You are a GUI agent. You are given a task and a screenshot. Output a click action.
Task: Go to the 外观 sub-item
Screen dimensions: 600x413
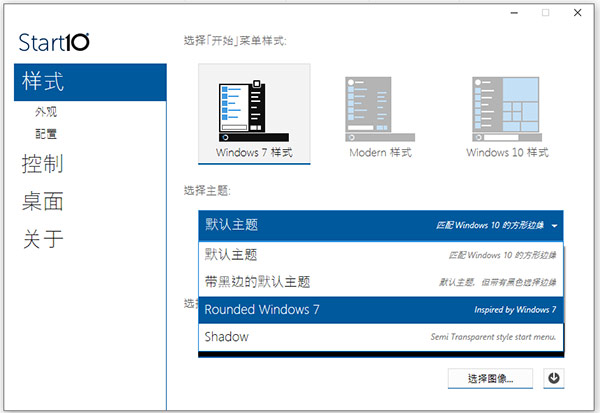46,112
